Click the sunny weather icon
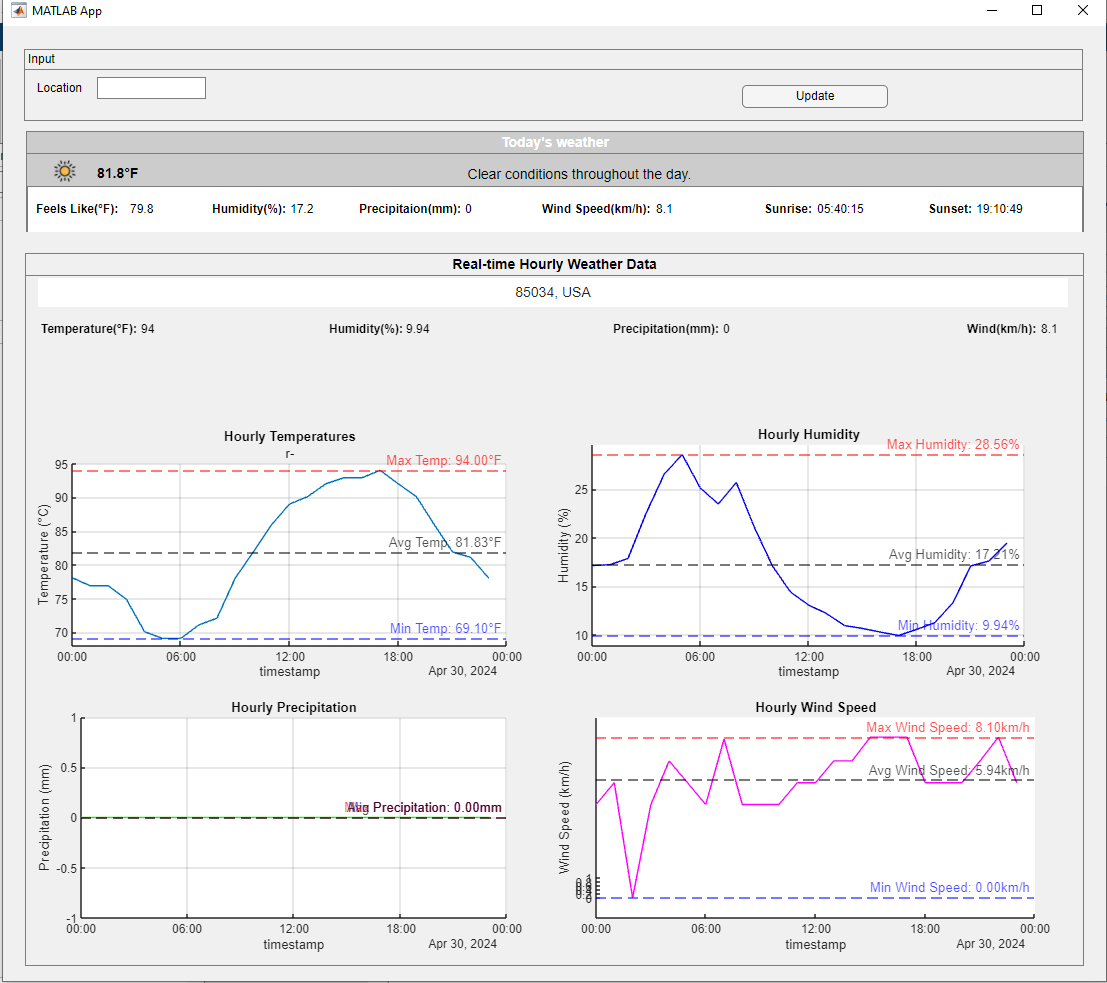This screenshot has height=983, width=1107. coord(64,172)
